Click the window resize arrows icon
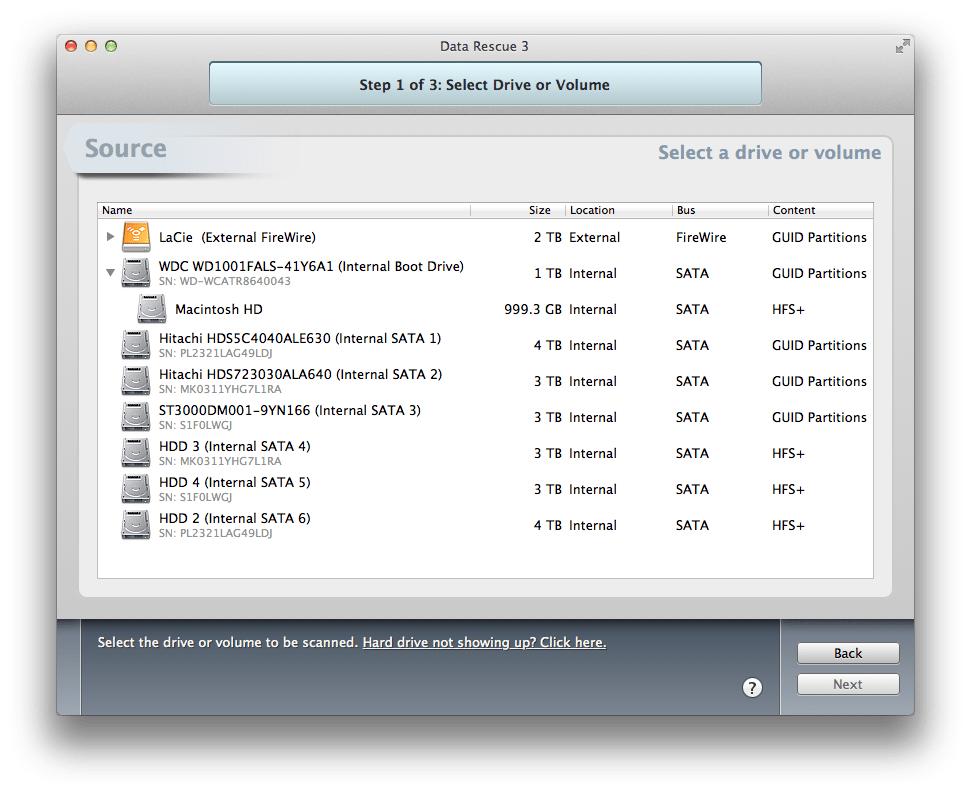This screenshot has height=794, width=971. [901, 46]
